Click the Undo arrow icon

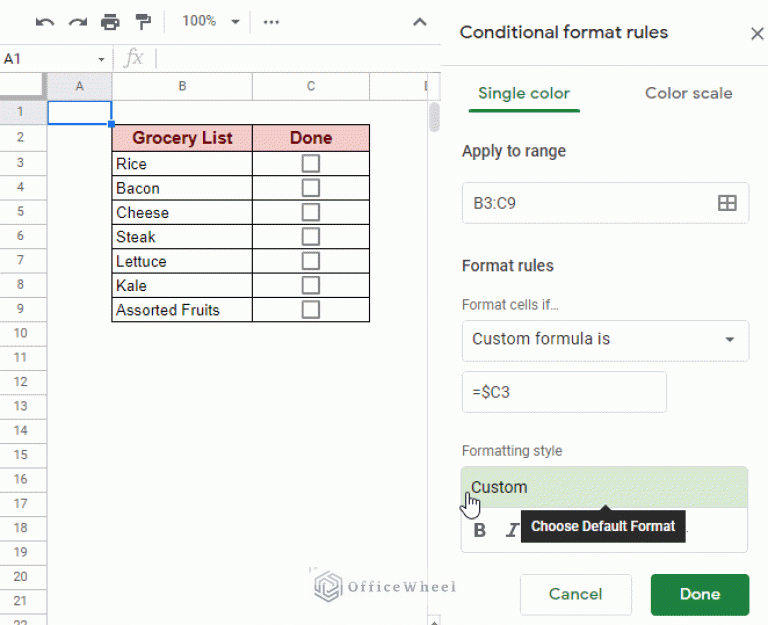point(44,22)
